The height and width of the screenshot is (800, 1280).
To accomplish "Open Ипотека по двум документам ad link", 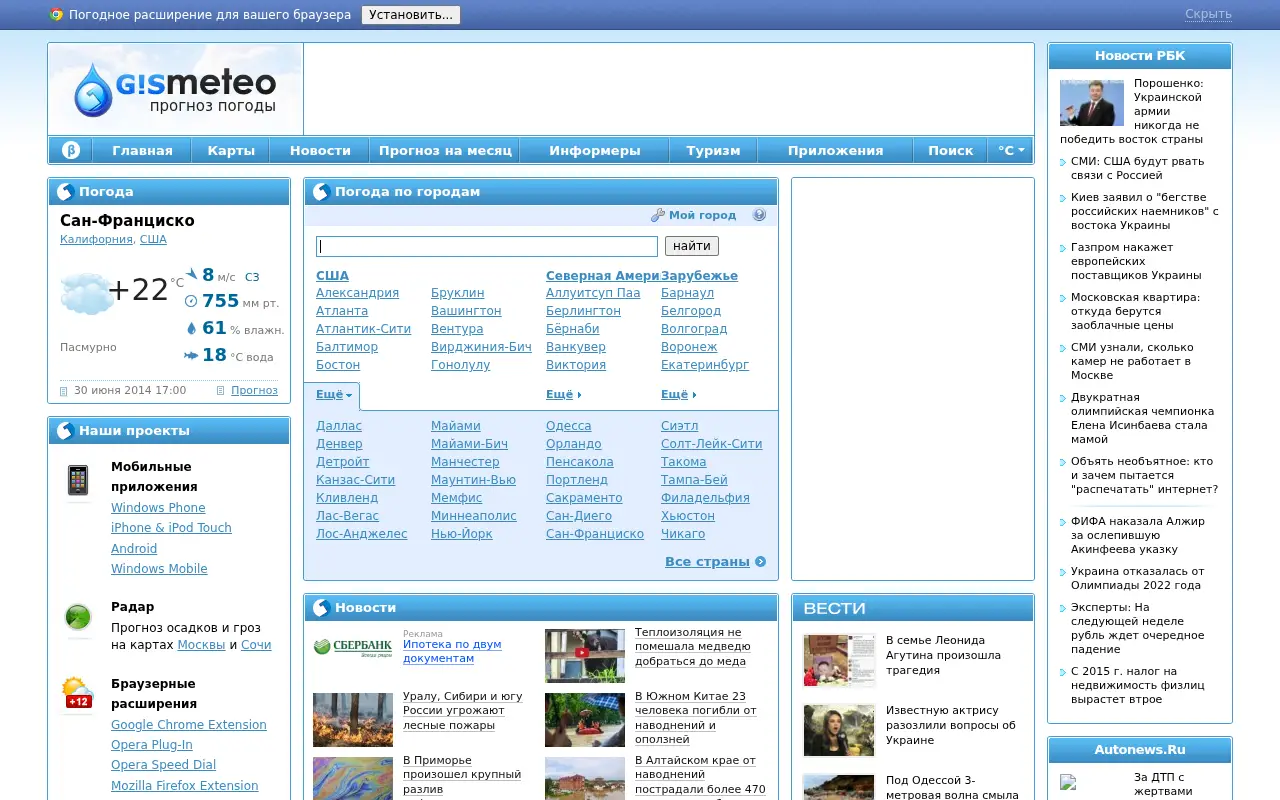I will coord(452,652).
